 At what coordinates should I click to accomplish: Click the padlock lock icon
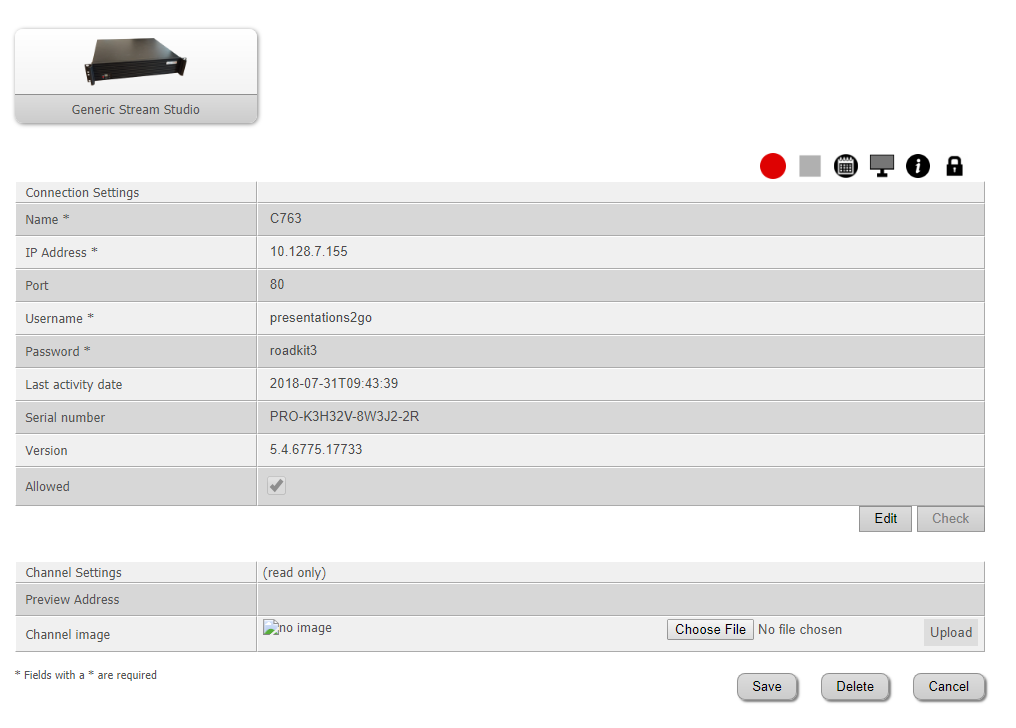[x=954, y=166]
